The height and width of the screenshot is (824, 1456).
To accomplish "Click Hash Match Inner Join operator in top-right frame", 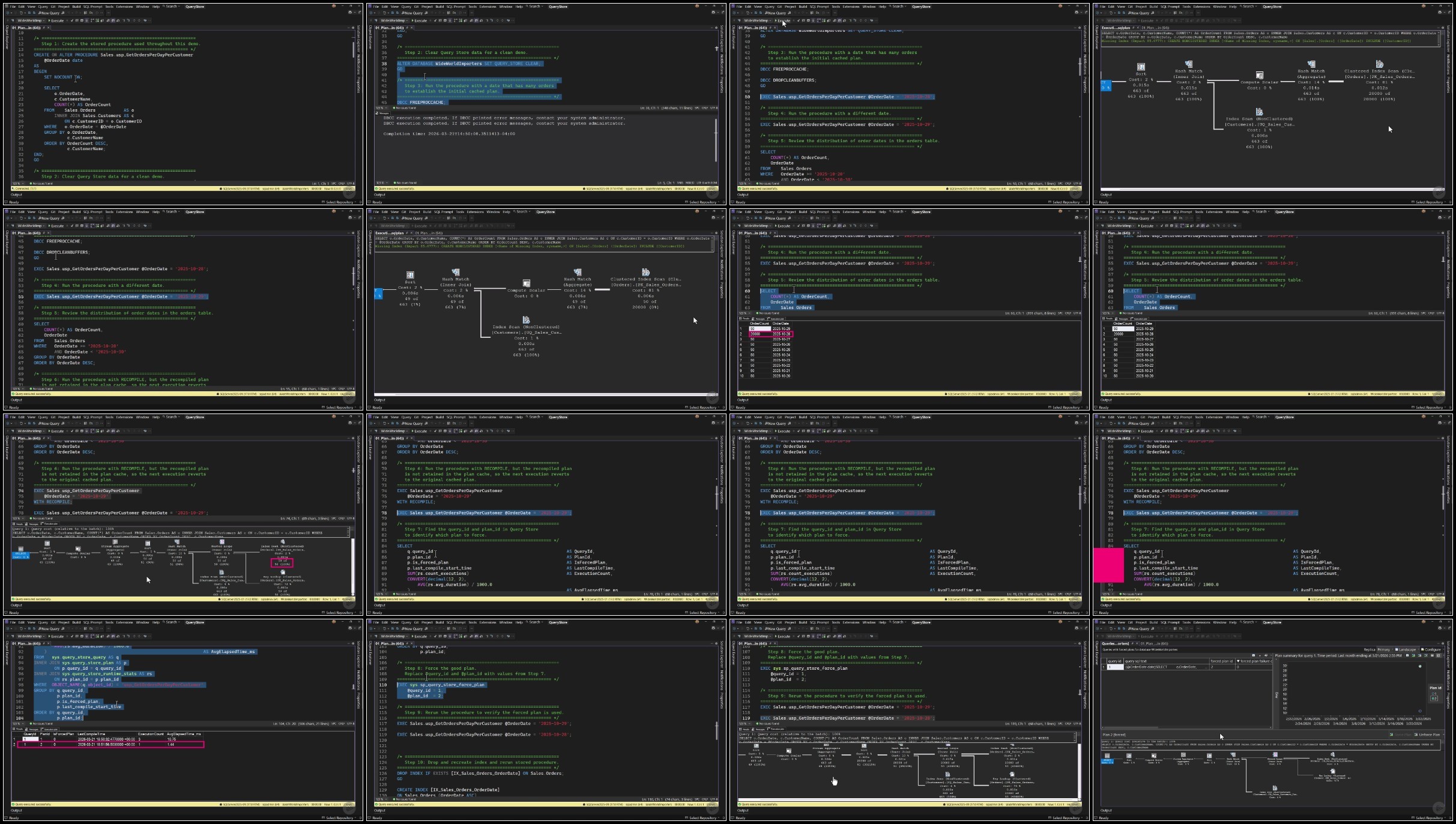I will (1188, 64).
